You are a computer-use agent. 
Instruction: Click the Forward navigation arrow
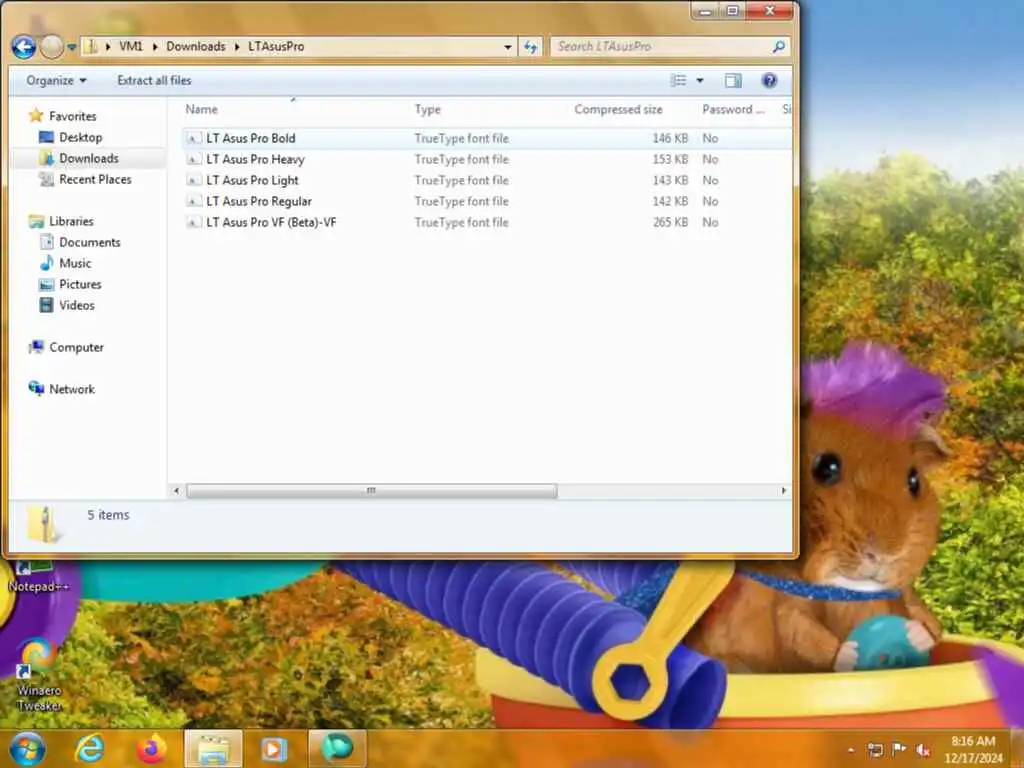tap(52, 46)
